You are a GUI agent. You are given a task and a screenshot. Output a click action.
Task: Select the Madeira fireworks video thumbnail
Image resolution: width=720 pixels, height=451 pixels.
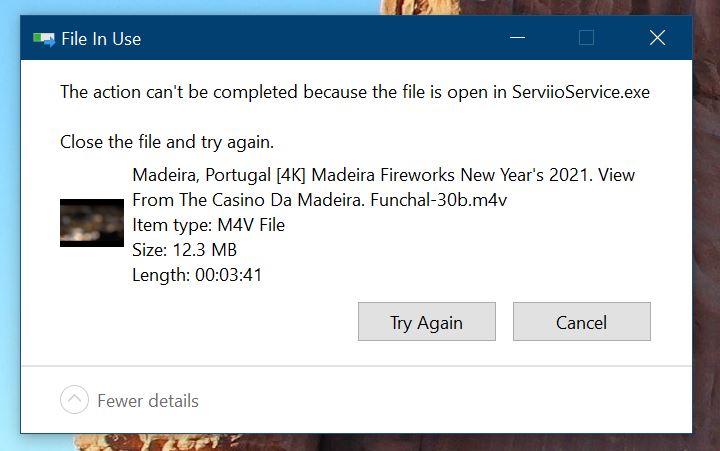coord(92,223)
